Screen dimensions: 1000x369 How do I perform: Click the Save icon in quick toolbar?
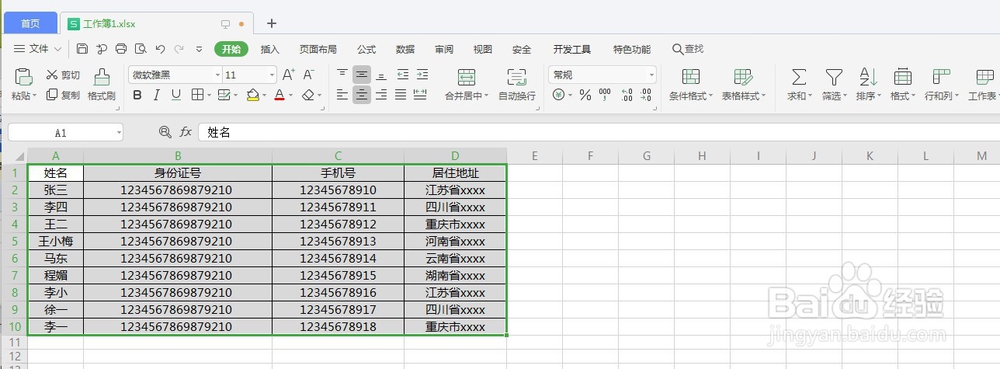[82, 49]
